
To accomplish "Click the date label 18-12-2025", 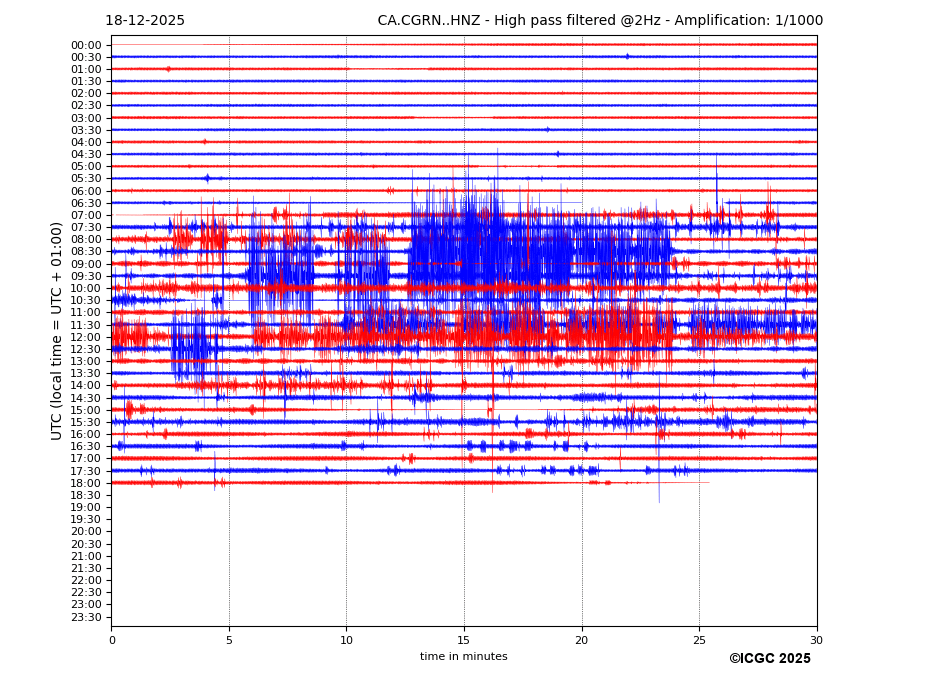I will click(x=145, y=21).
